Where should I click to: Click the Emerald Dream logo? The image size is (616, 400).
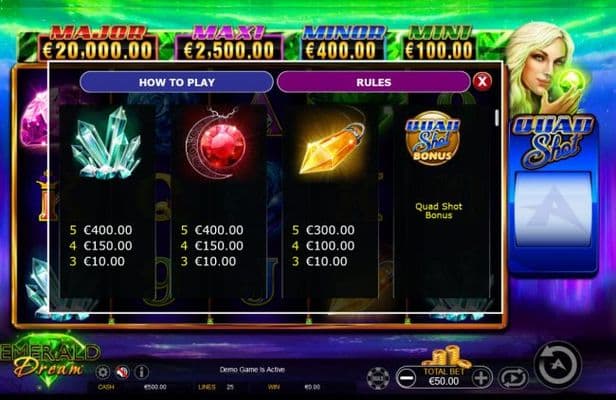(50, 360)
